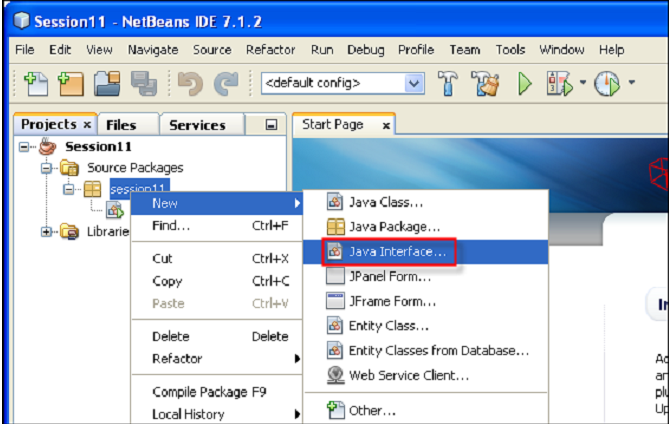Open the File menu
The image size is (669, 425).
point(25,49)
